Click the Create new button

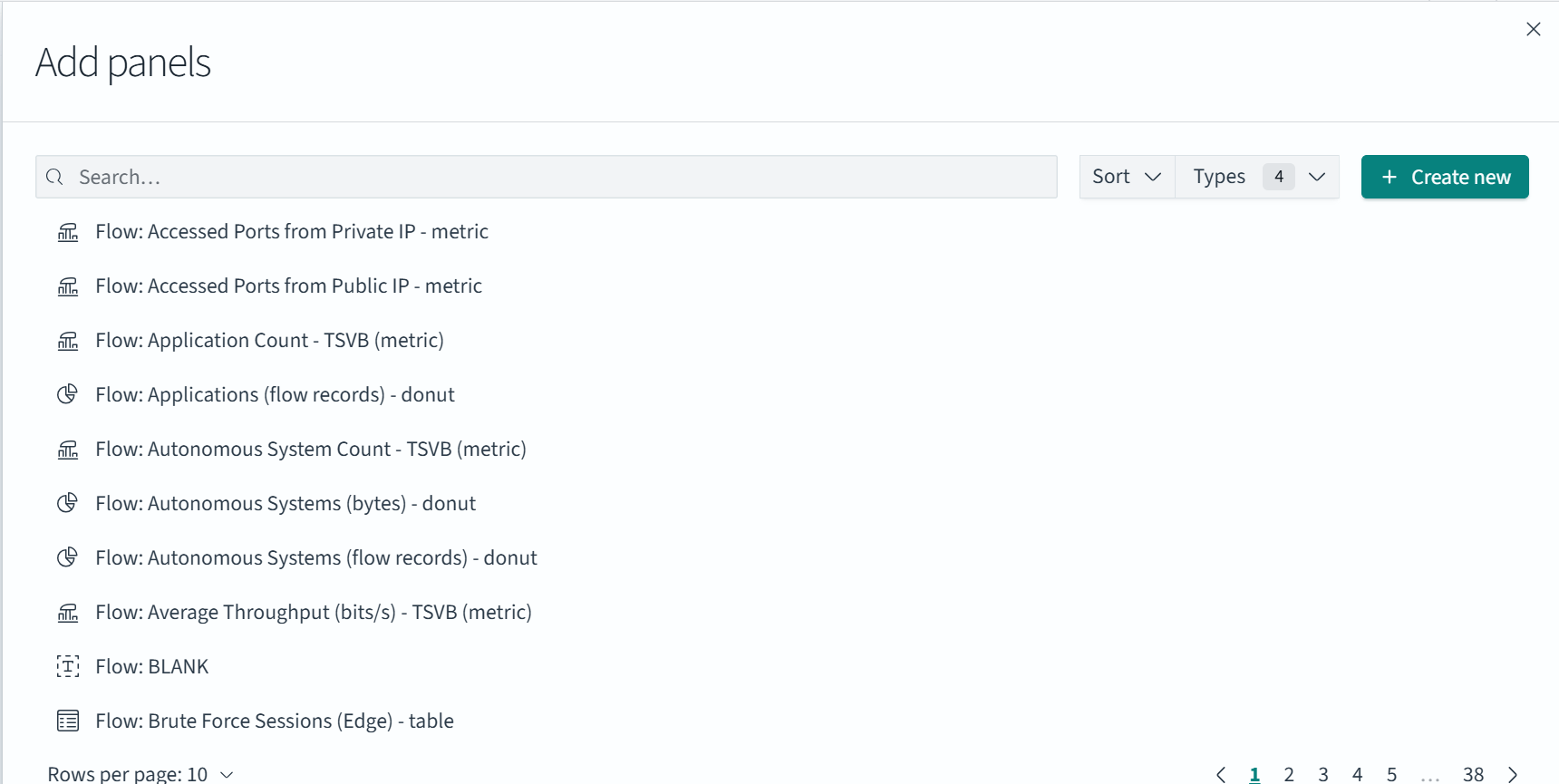1445,177
